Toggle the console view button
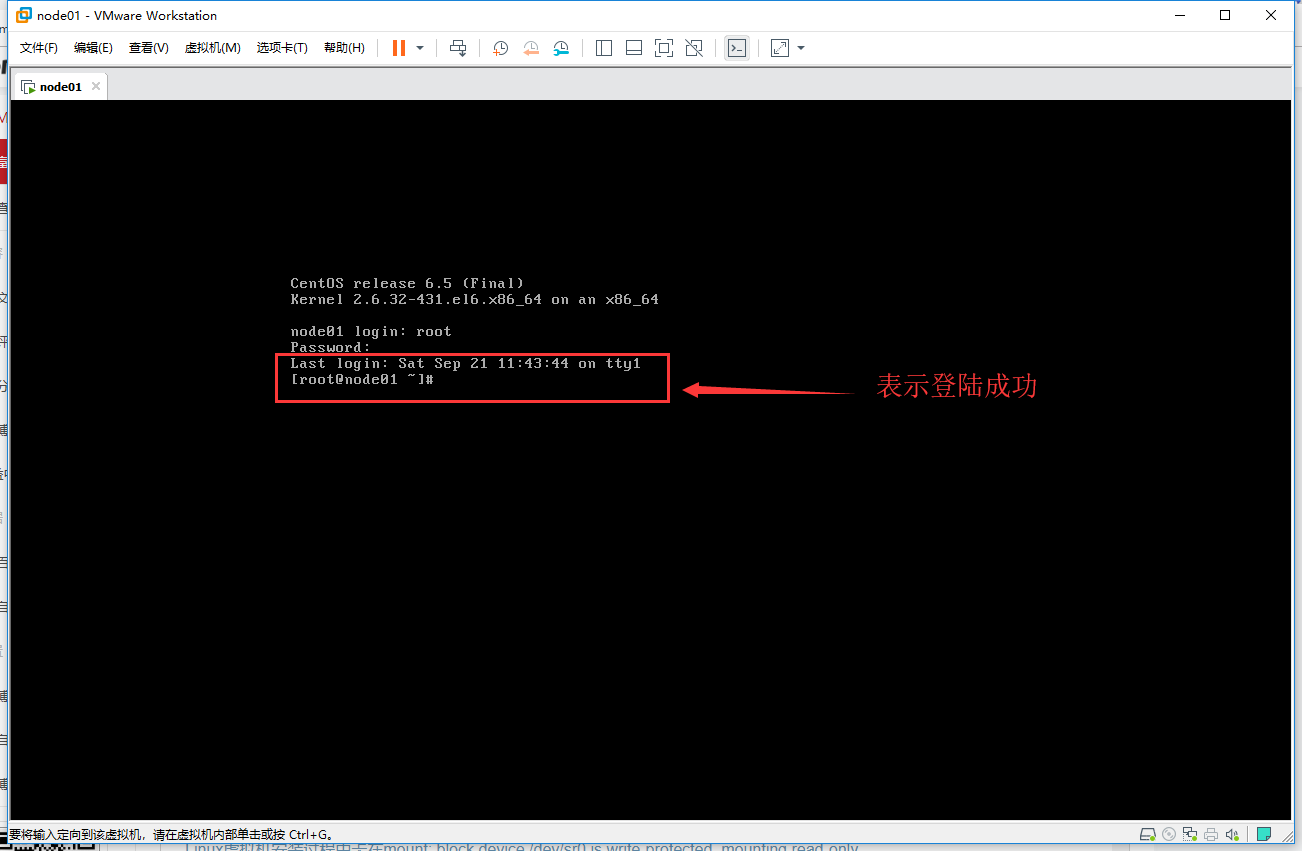 [x=737, y=48]
